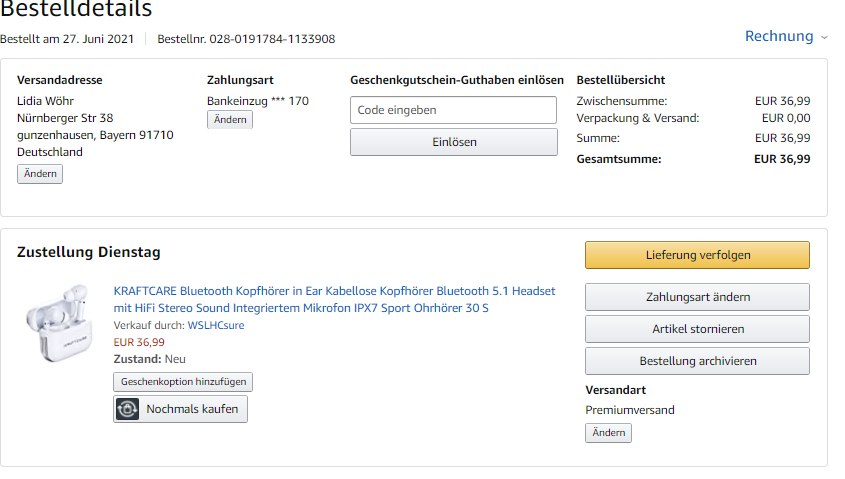
Task: Click Ändern under Bankeinzug payment method
Action: click(230, 120)
